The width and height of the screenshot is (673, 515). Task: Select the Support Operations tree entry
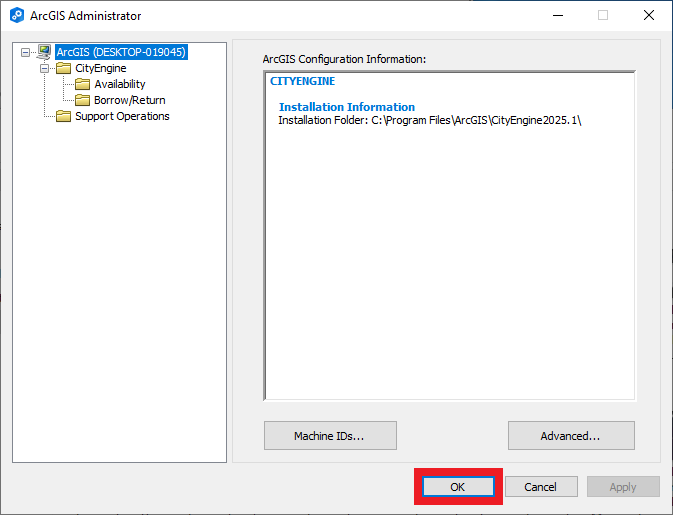pos(122,116)
